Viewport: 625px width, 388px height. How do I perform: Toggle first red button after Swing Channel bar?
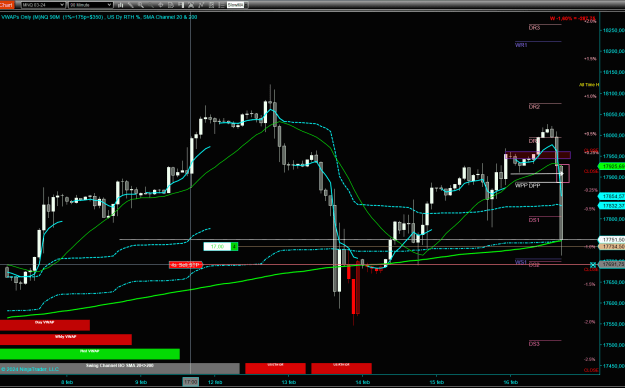275,368
